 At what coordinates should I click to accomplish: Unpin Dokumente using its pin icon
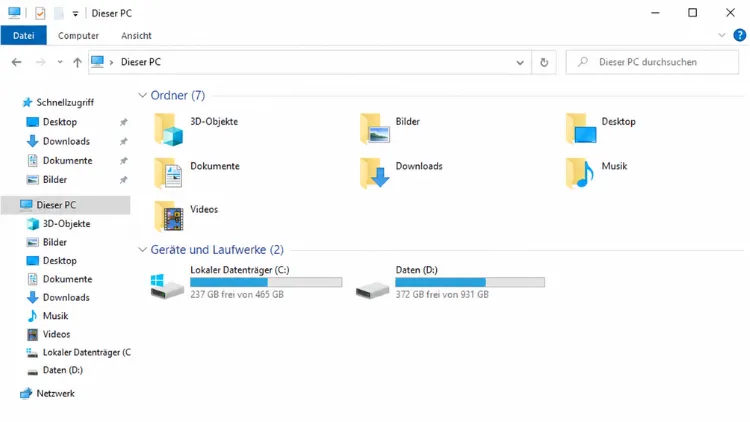123,161
